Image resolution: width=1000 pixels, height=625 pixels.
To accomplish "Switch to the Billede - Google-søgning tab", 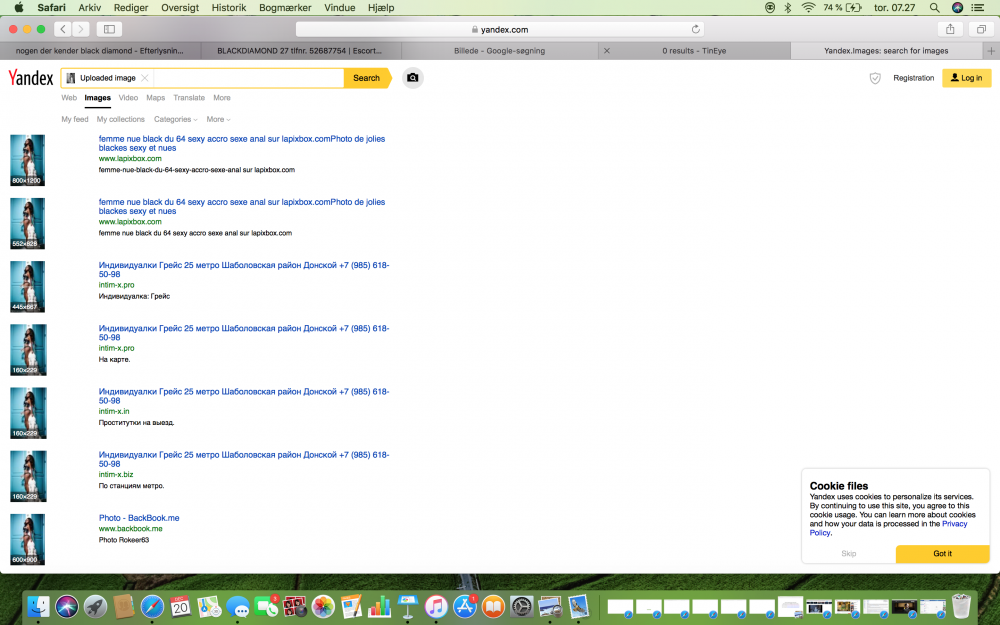I will click(x=499, y=50).
